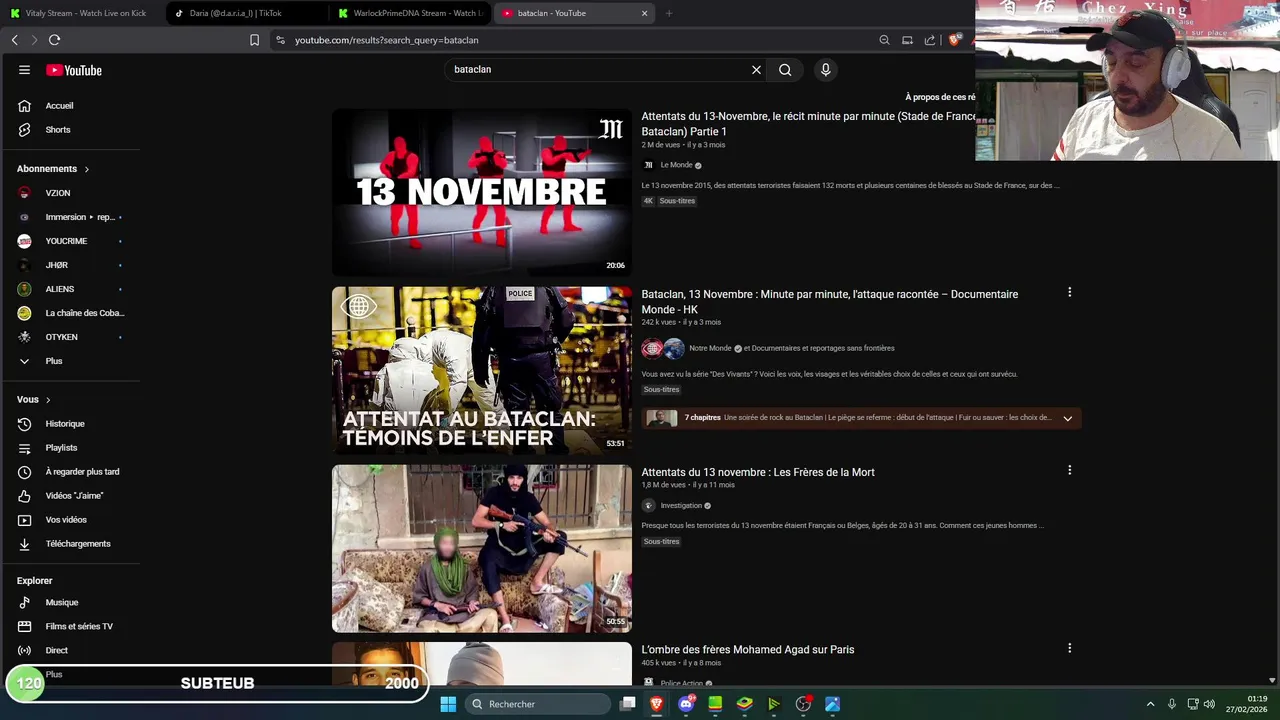Switch to WarlockPrimeDNA Stream tab

pyautogui.click(x=410, y=13)
